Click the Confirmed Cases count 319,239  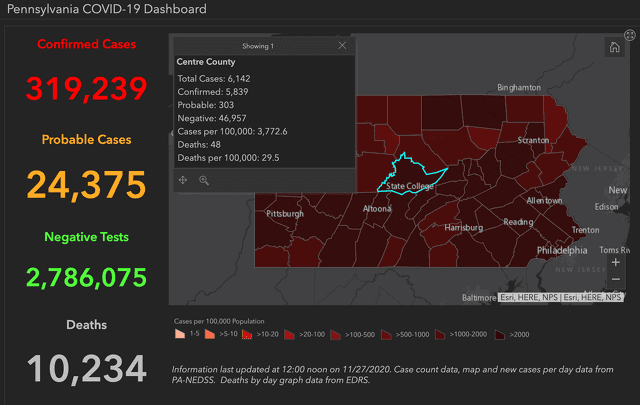(x=86, y=88)
